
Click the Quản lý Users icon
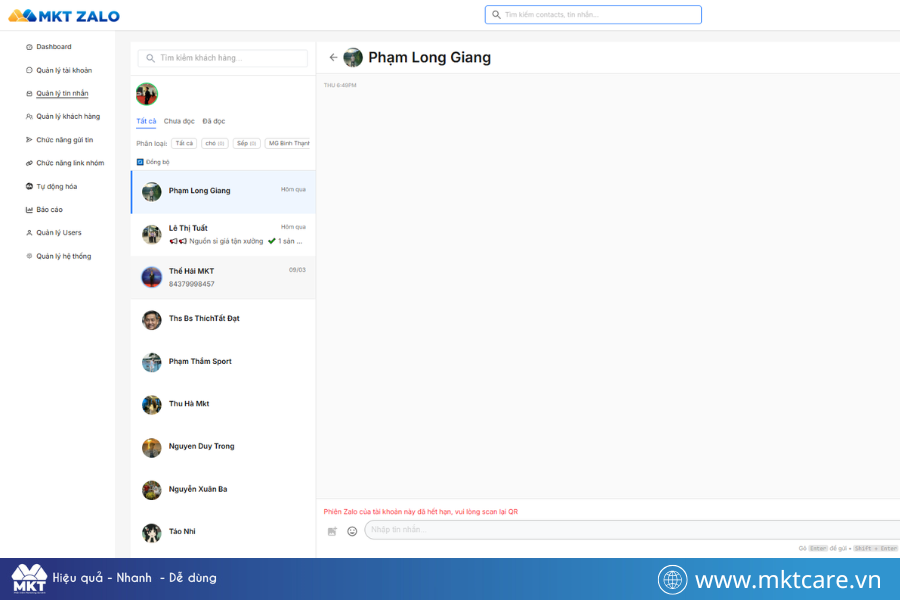(29, 233)
